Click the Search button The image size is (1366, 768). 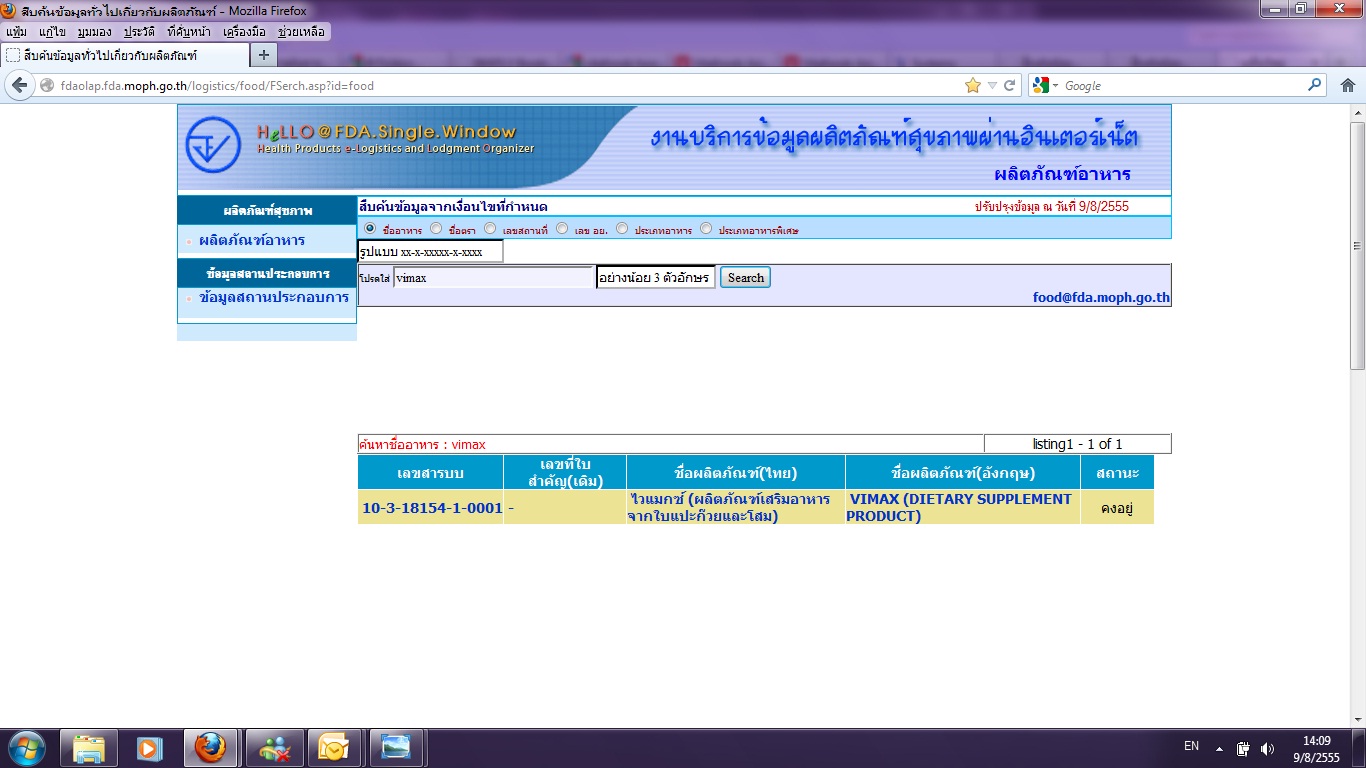[x=745, y=278]
